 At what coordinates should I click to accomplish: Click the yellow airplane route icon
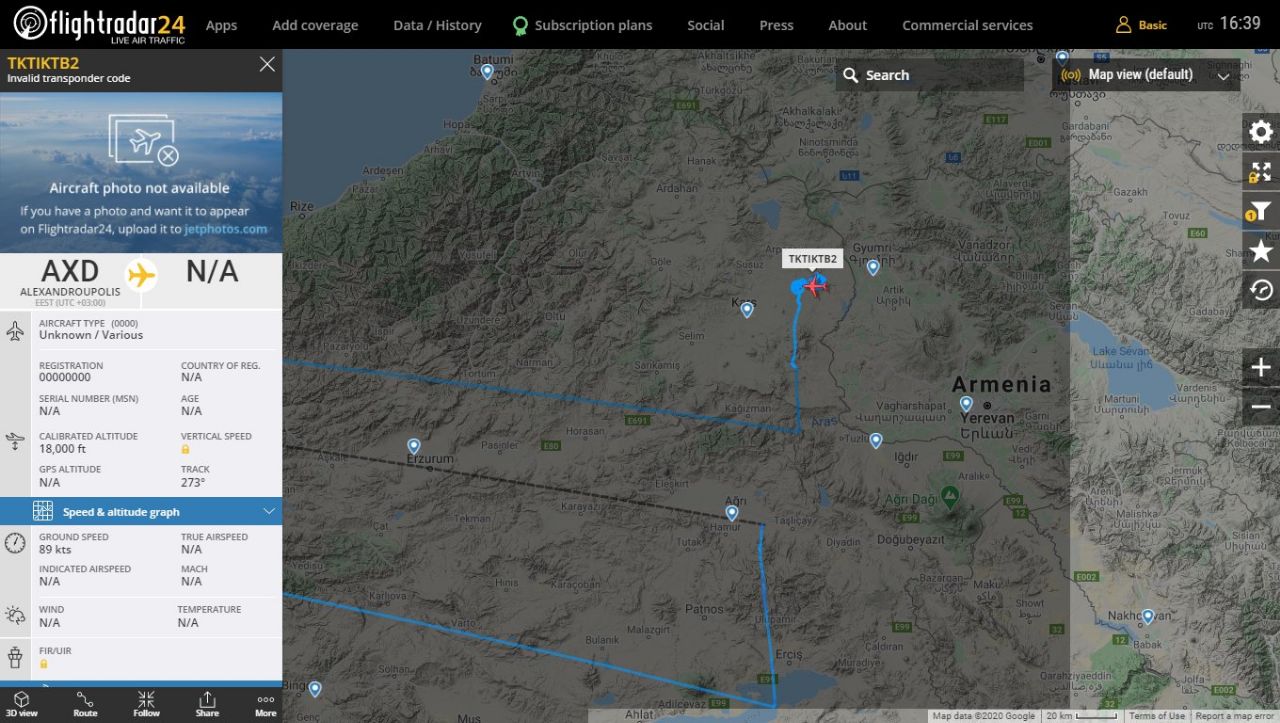pyautogui.click(x=142, y=274)
